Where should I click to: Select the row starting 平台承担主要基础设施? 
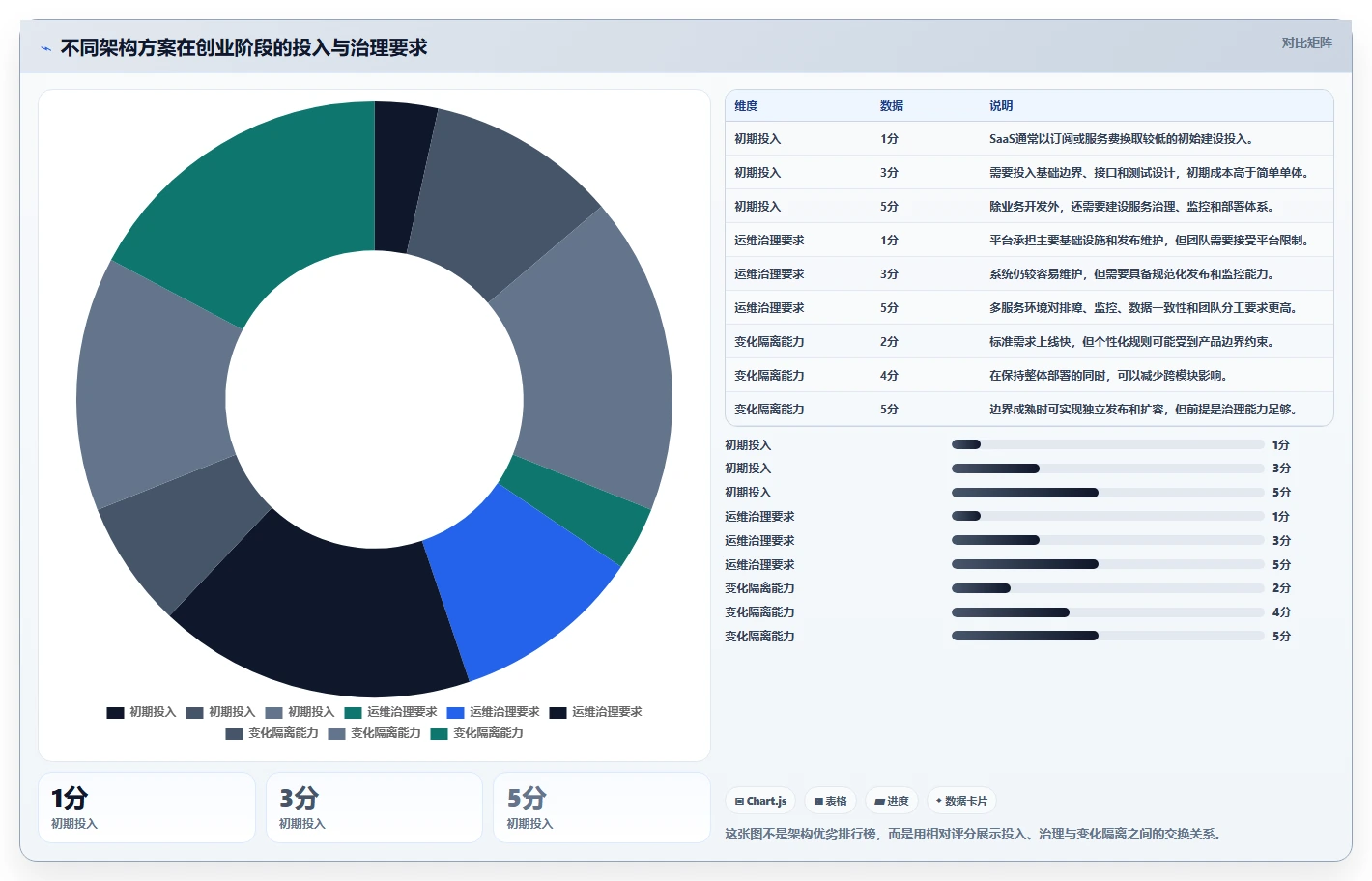coord(1029,241)
